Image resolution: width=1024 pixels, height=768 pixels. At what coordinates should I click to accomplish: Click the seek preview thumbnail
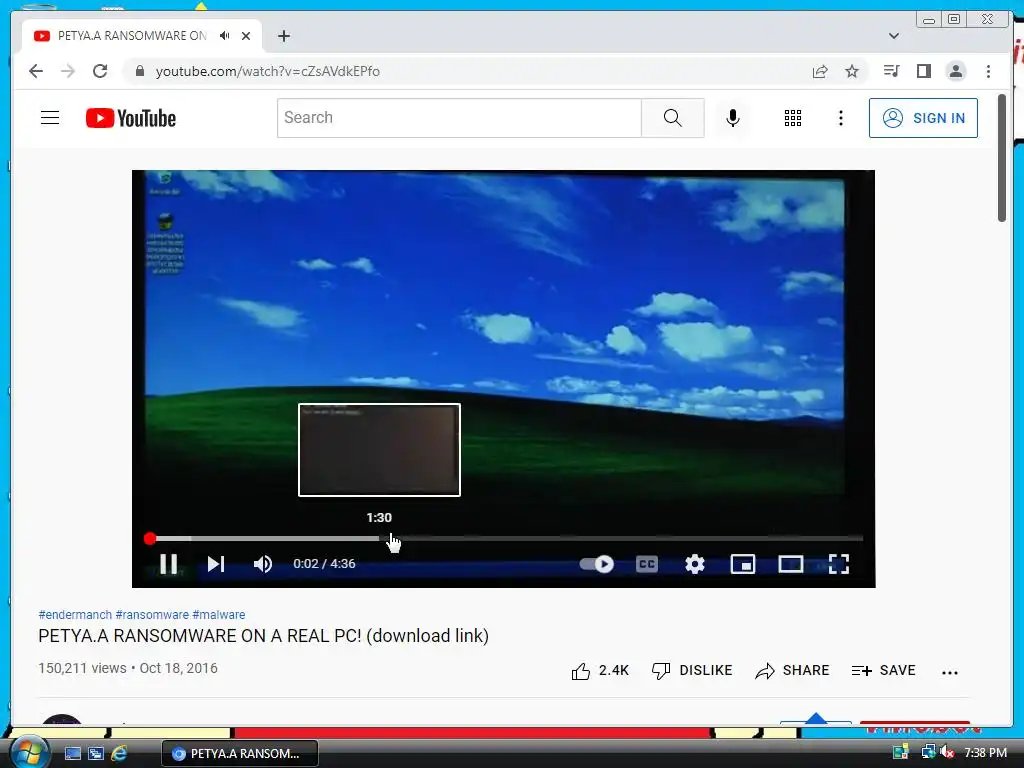coord(379,450)
